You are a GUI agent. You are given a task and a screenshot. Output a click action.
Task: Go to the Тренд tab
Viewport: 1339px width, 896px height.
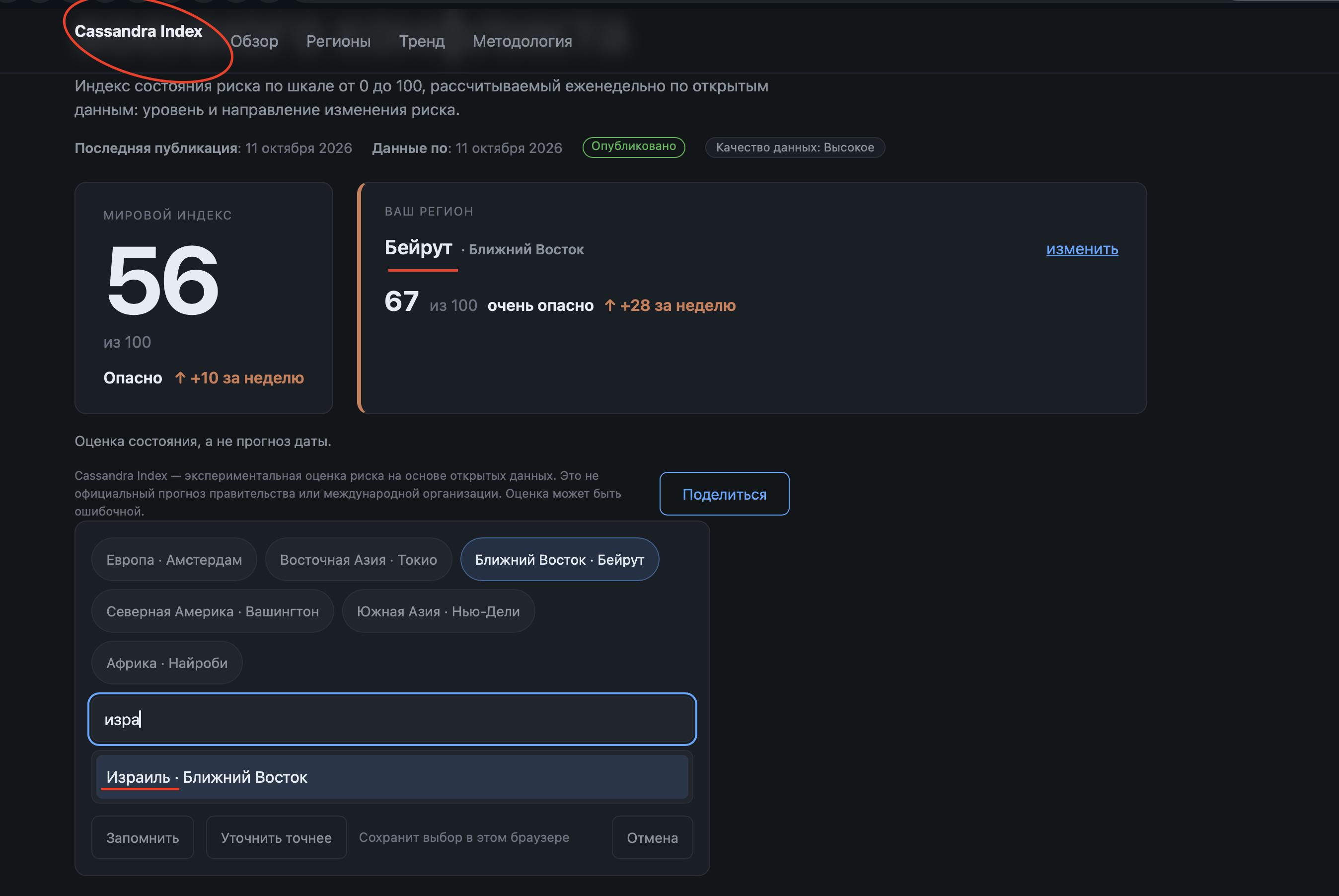point(422,41)
